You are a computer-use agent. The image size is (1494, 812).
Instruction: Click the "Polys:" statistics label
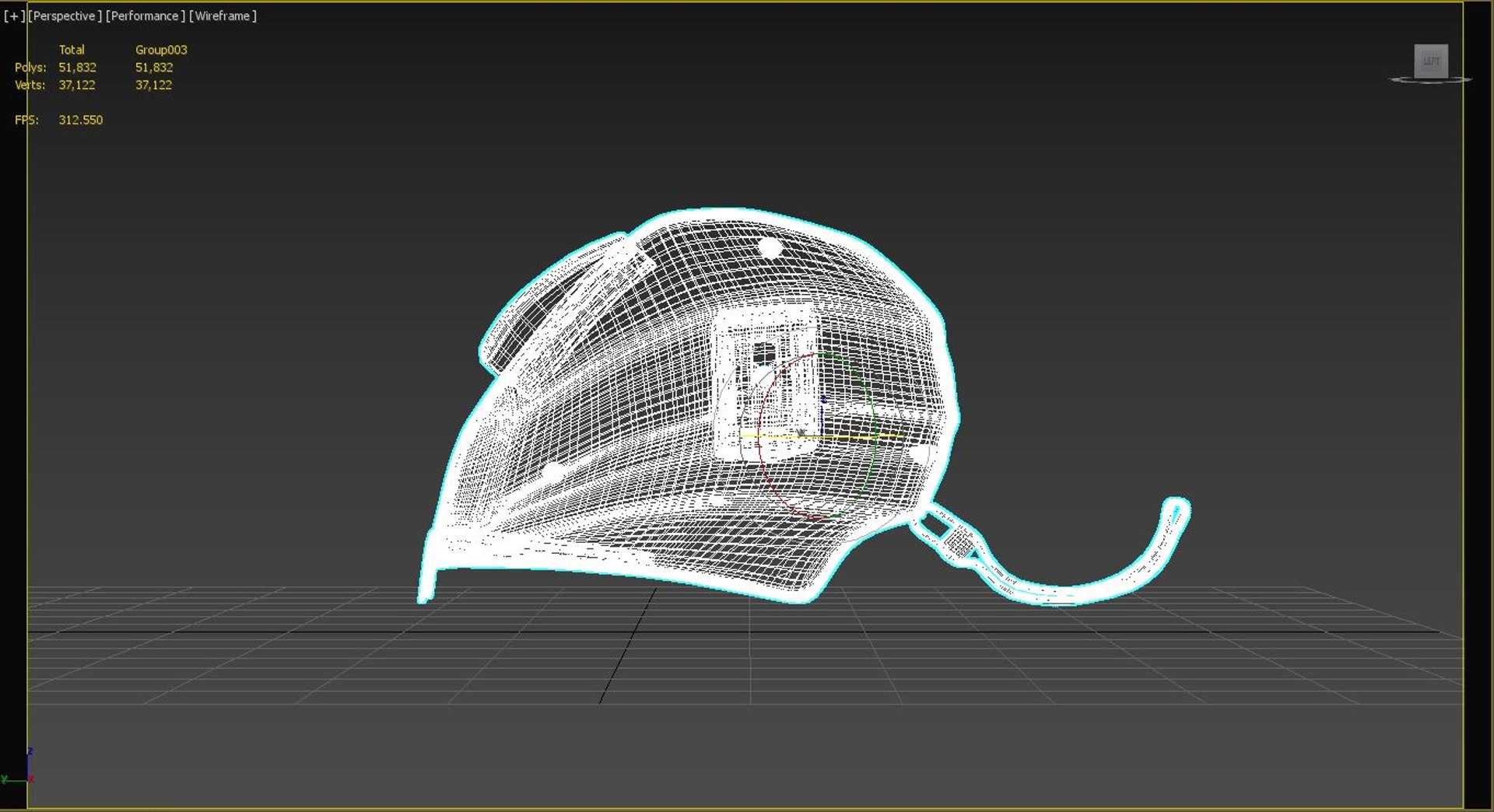(x=30, y=68)
